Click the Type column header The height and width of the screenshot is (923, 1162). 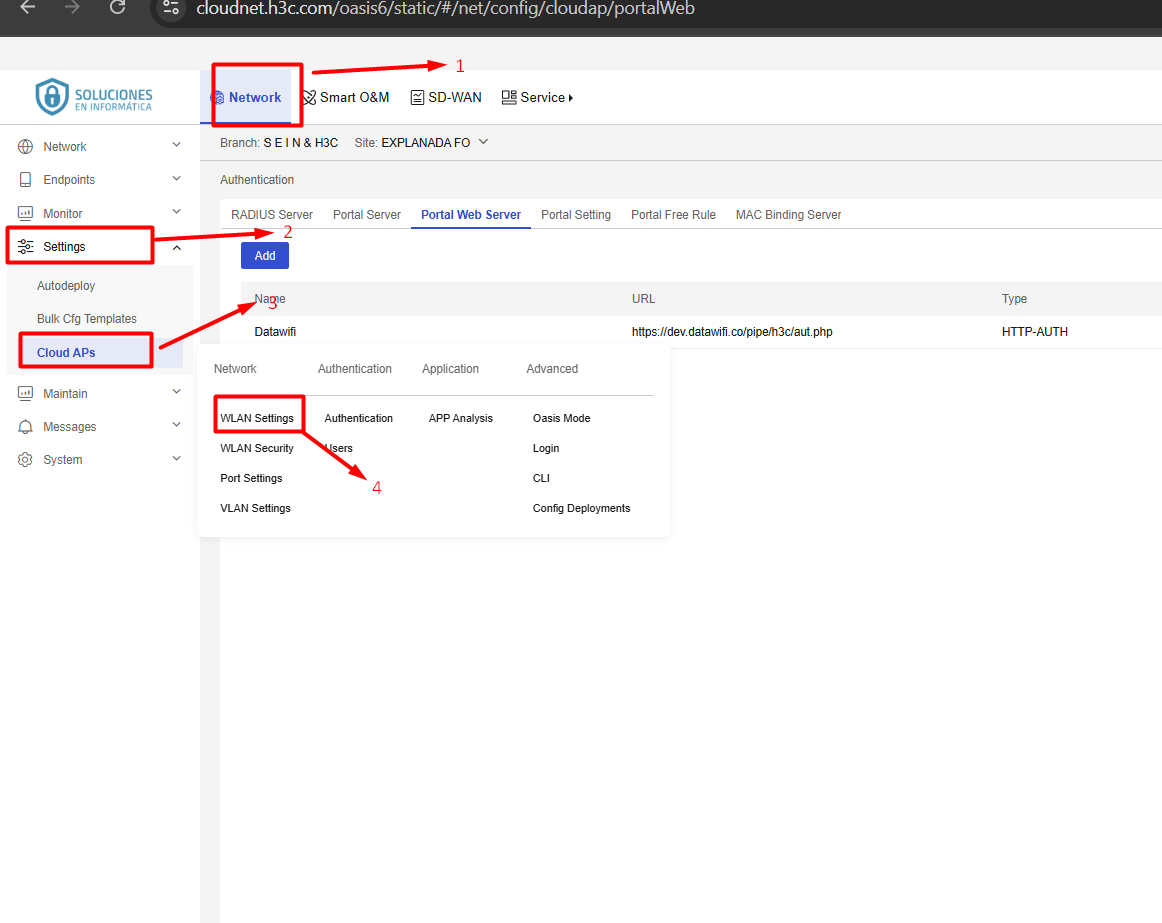[x=1014, y=299]
